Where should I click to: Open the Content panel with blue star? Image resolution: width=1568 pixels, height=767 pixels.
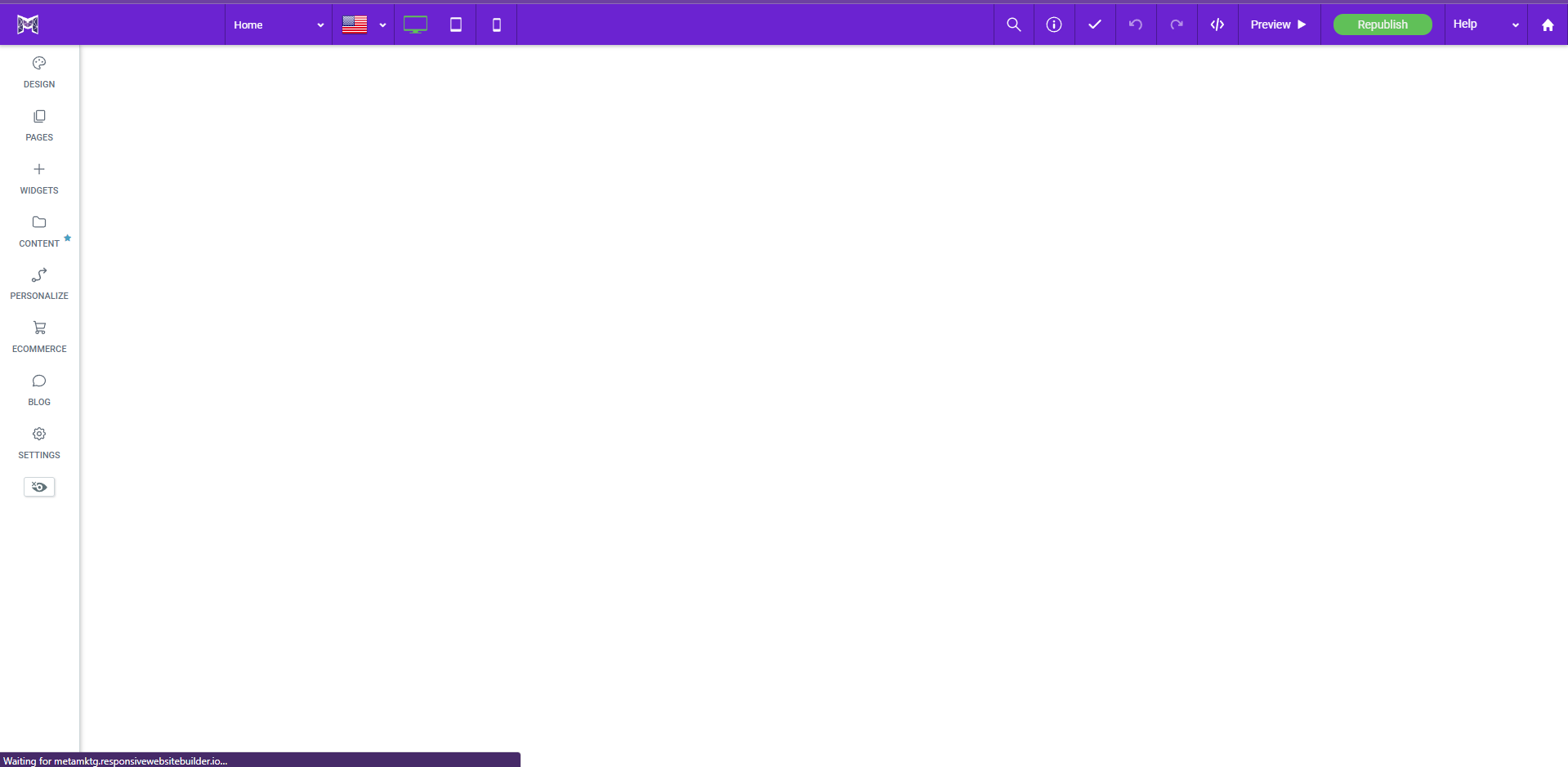click(38, 230)
